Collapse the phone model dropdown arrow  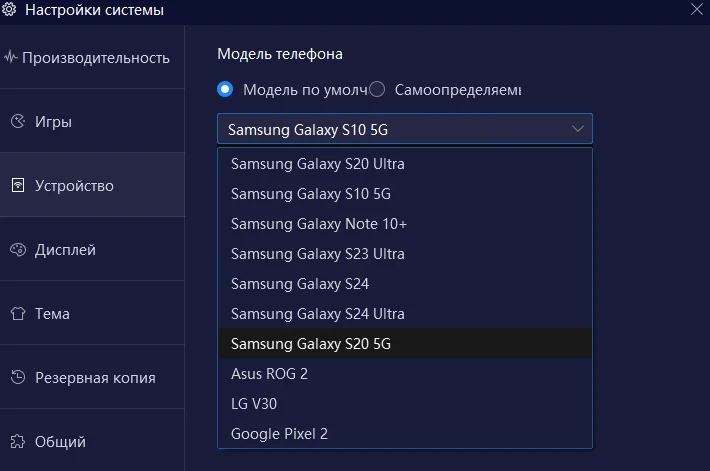point(577,129)
